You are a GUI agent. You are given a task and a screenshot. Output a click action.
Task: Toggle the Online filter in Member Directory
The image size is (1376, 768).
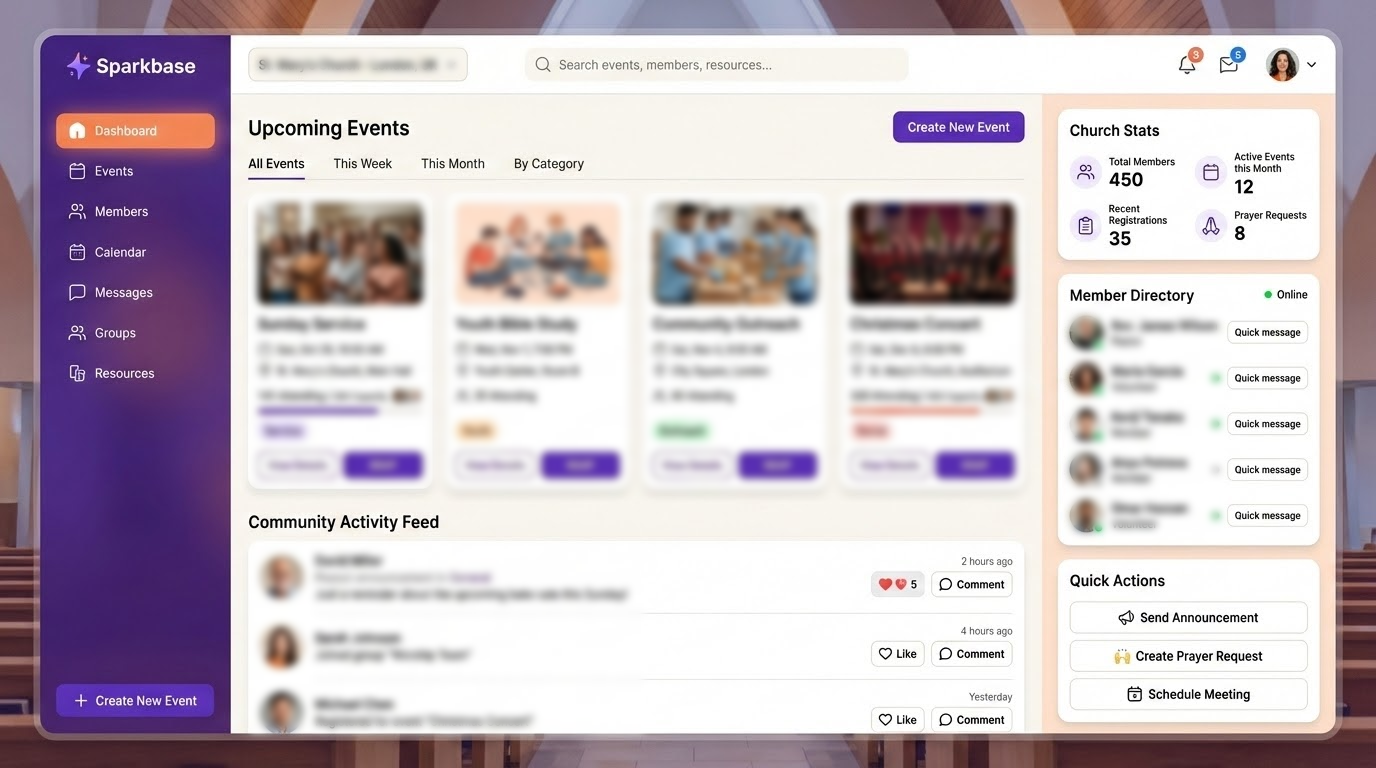[x=1284, y=294]
